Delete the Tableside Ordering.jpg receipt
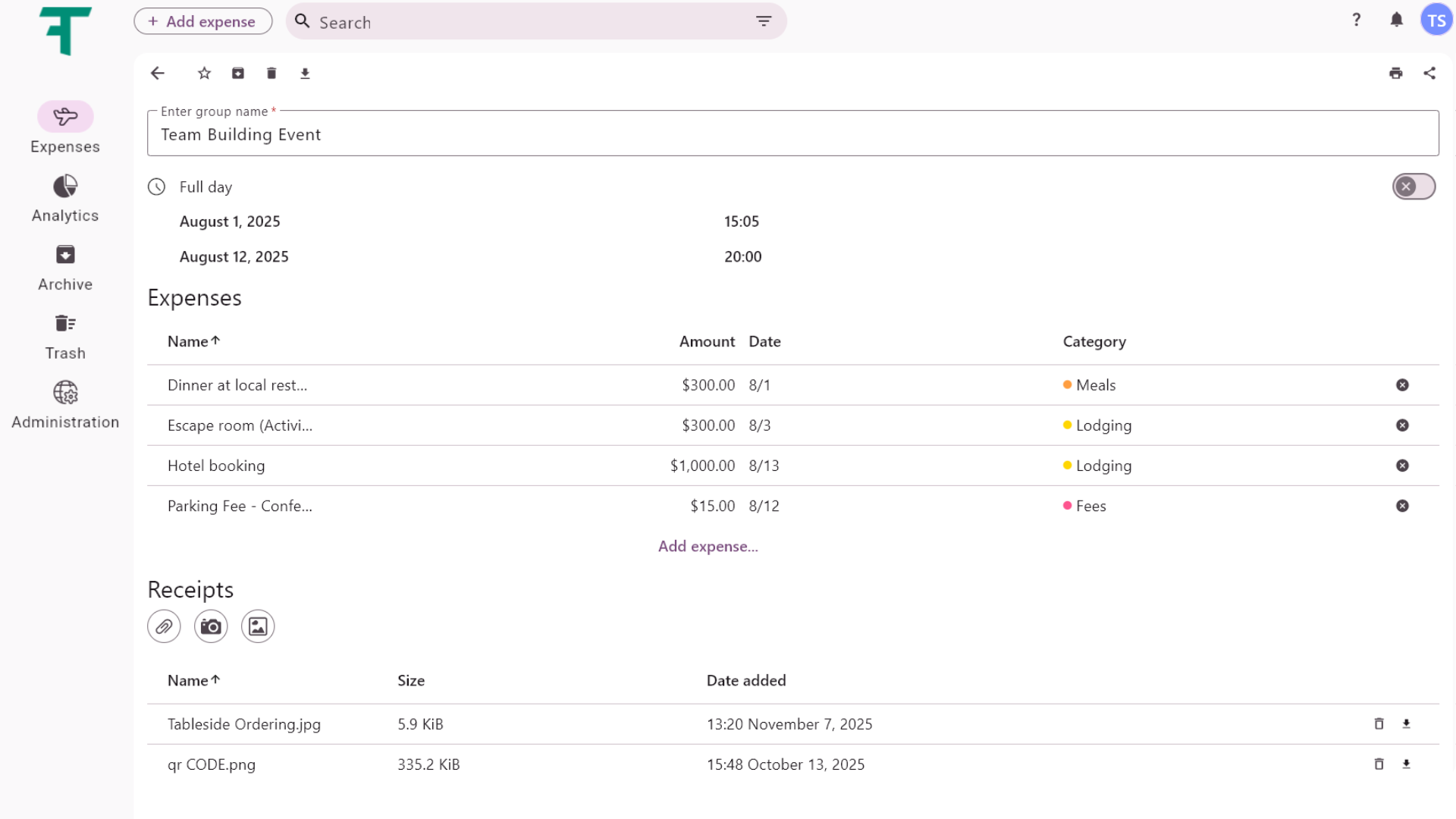The height and width of the screenshot is (819, 1456). tap(1379, 724)
